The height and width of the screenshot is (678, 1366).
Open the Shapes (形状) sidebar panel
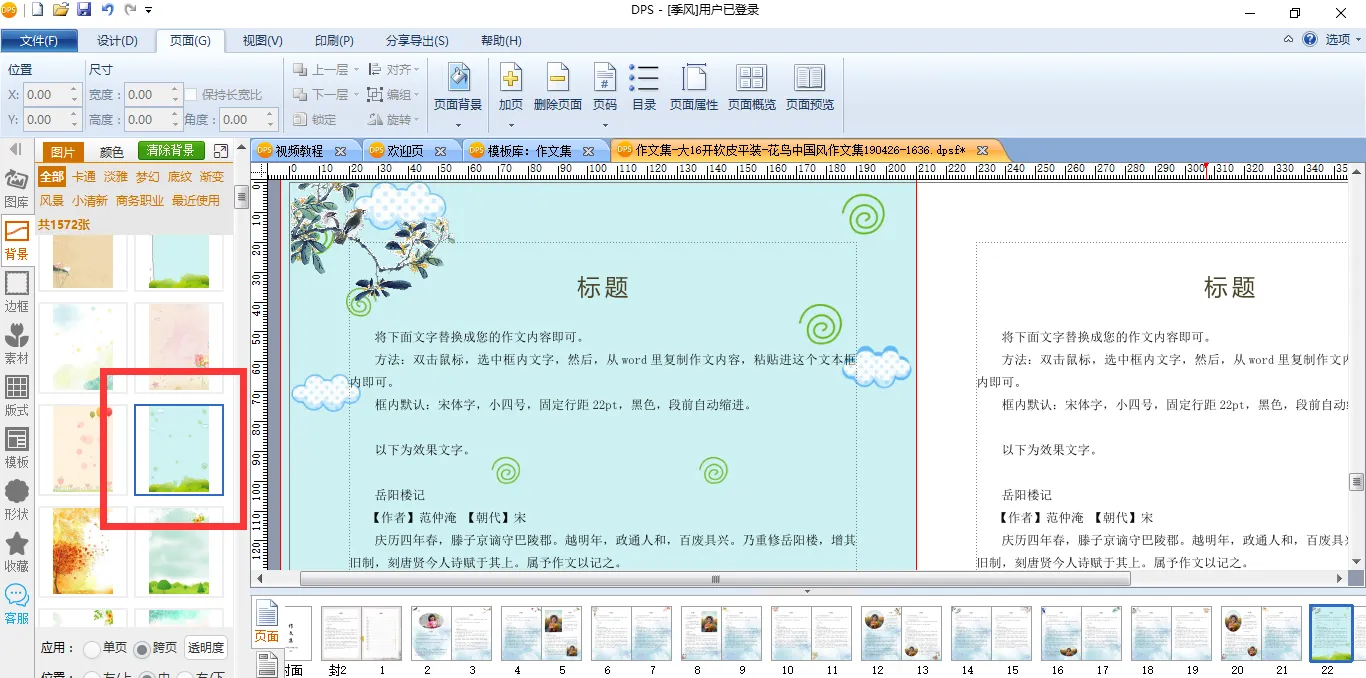(17, 499)
